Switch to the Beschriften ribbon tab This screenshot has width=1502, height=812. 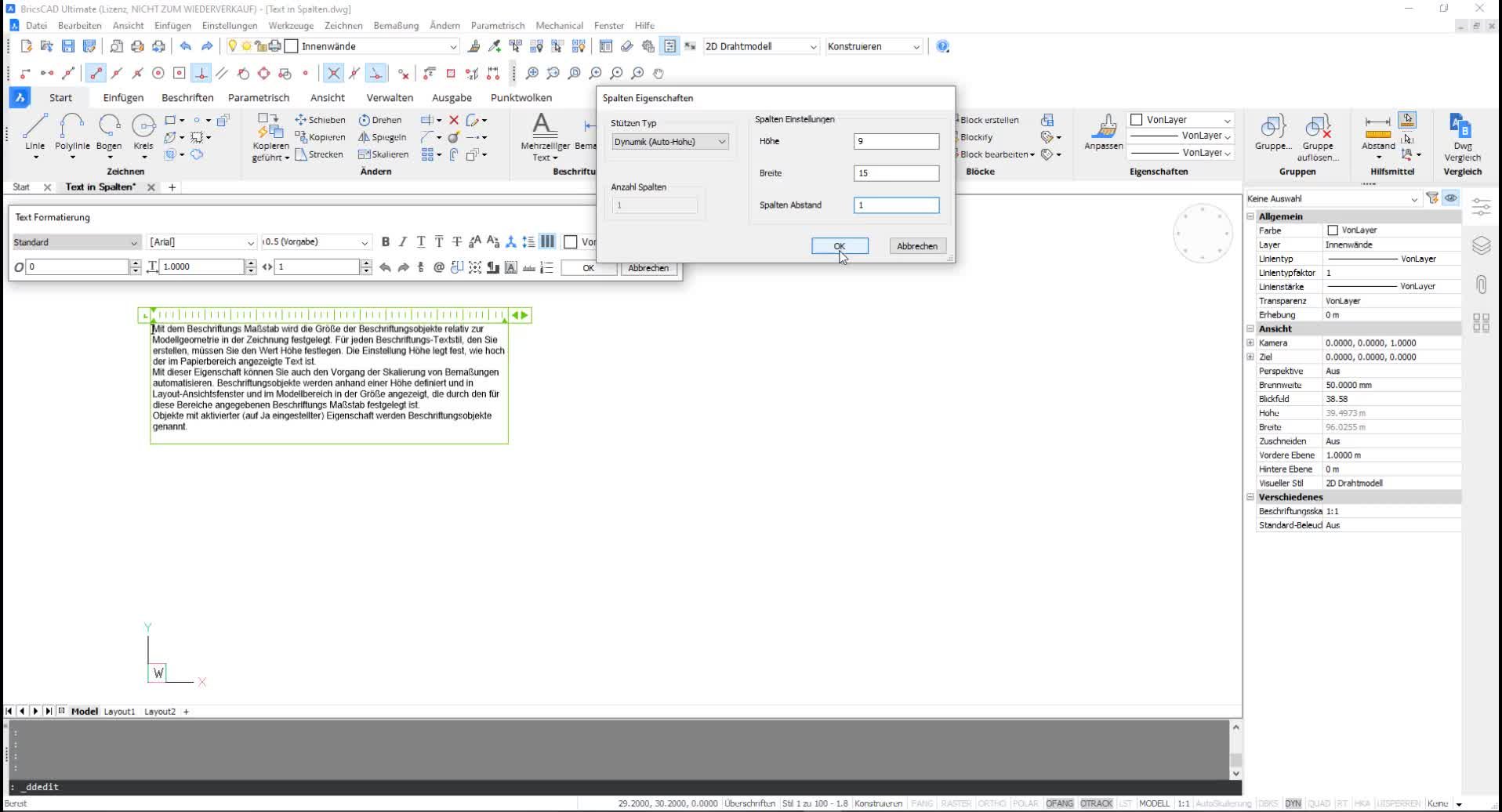click(x=187, y=98)
